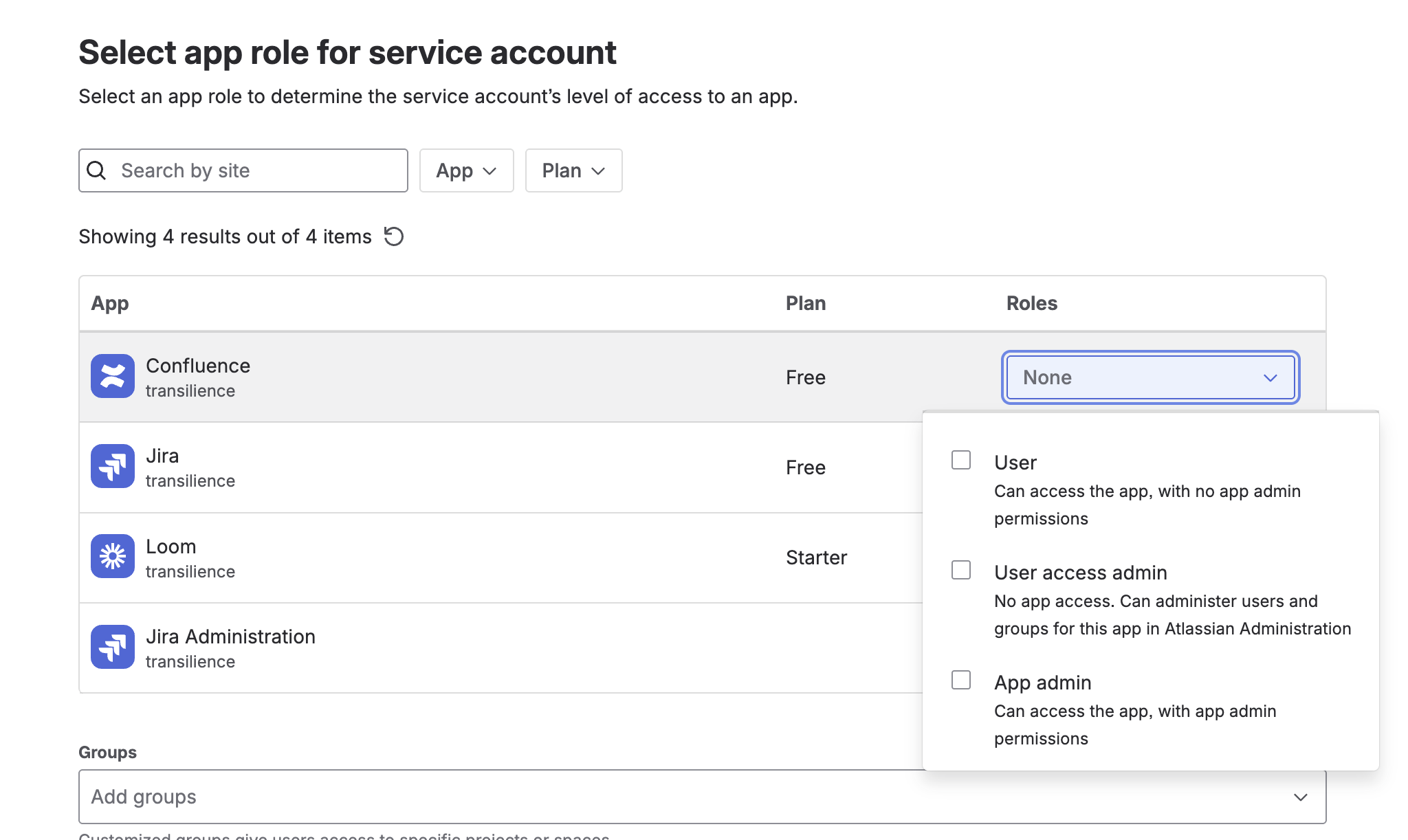Click the Jira Administration app icon
1408x840 pixels.
[112, 647]
